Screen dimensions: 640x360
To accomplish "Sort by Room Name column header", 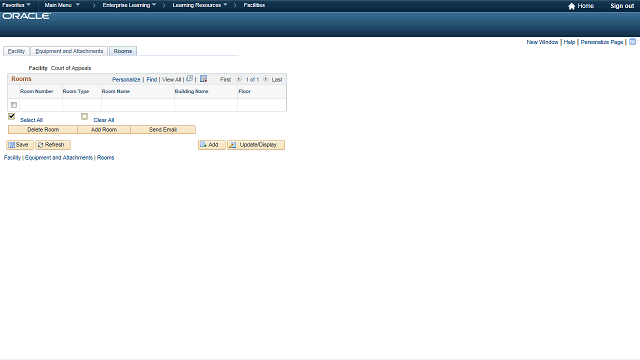I will (x=116, y=91).
